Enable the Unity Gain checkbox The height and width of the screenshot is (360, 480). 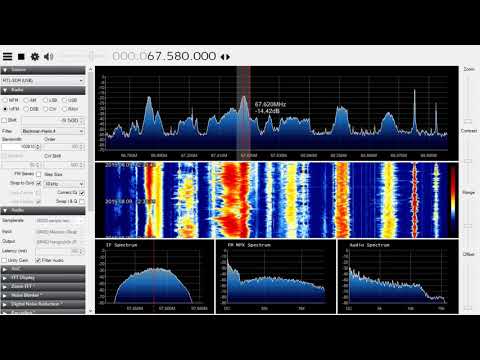point(4,260)
